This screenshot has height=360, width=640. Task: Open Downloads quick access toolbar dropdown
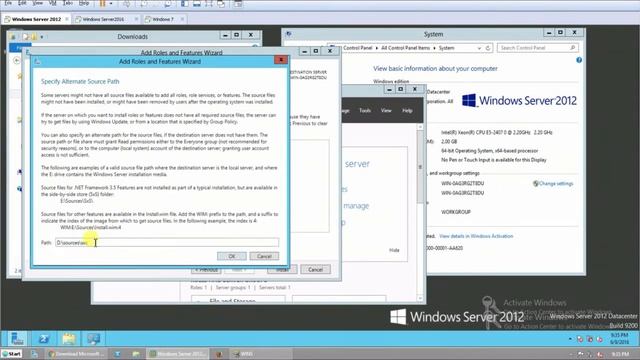coord(42,37)
